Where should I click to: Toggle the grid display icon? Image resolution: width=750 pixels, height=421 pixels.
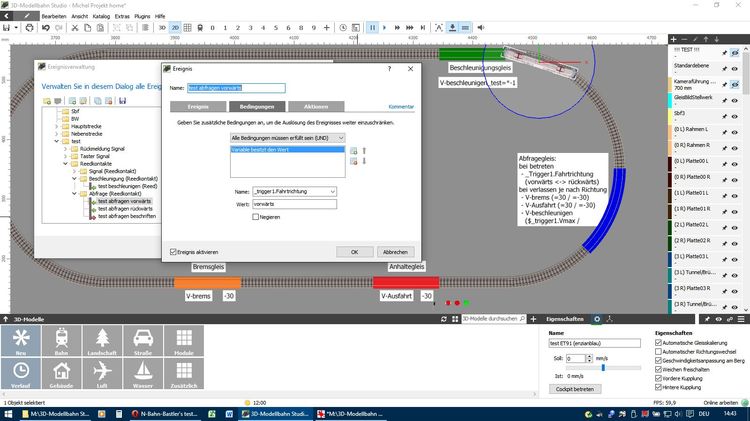pos(188,28)
